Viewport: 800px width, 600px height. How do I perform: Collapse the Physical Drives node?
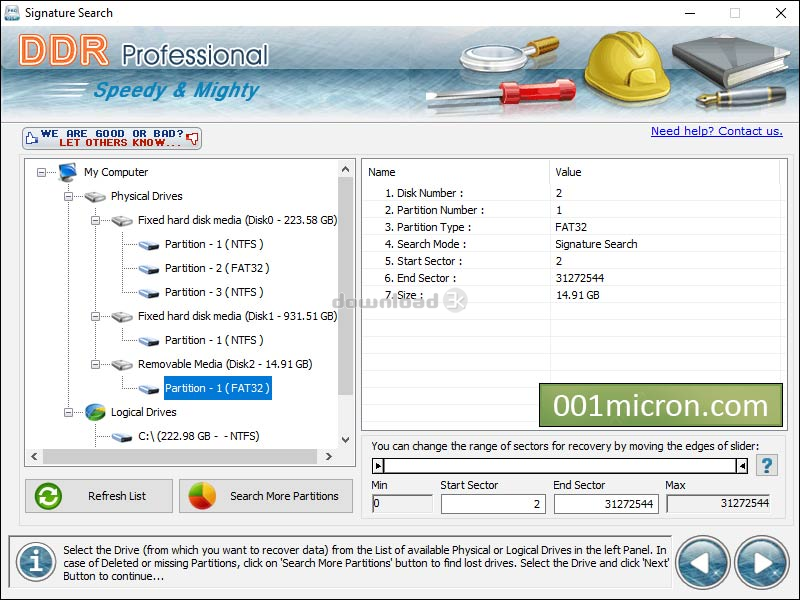point(68,196)
